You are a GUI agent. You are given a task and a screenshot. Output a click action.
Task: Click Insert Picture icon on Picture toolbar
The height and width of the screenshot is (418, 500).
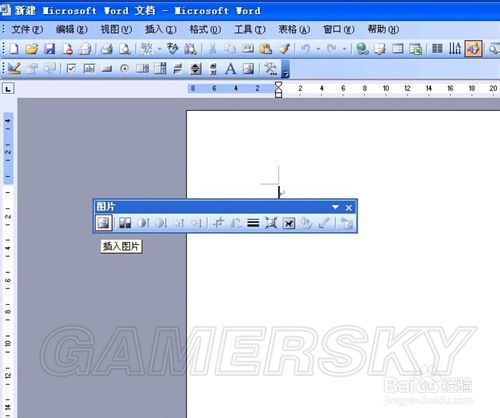pos(103,223)
